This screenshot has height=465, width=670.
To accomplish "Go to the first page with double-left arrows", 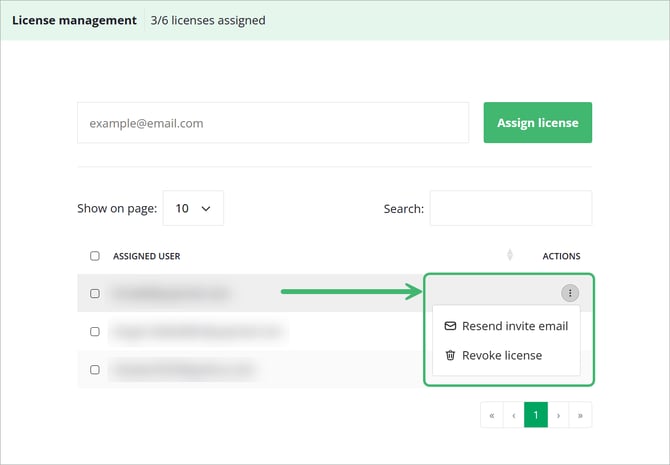I will (491, 415).
